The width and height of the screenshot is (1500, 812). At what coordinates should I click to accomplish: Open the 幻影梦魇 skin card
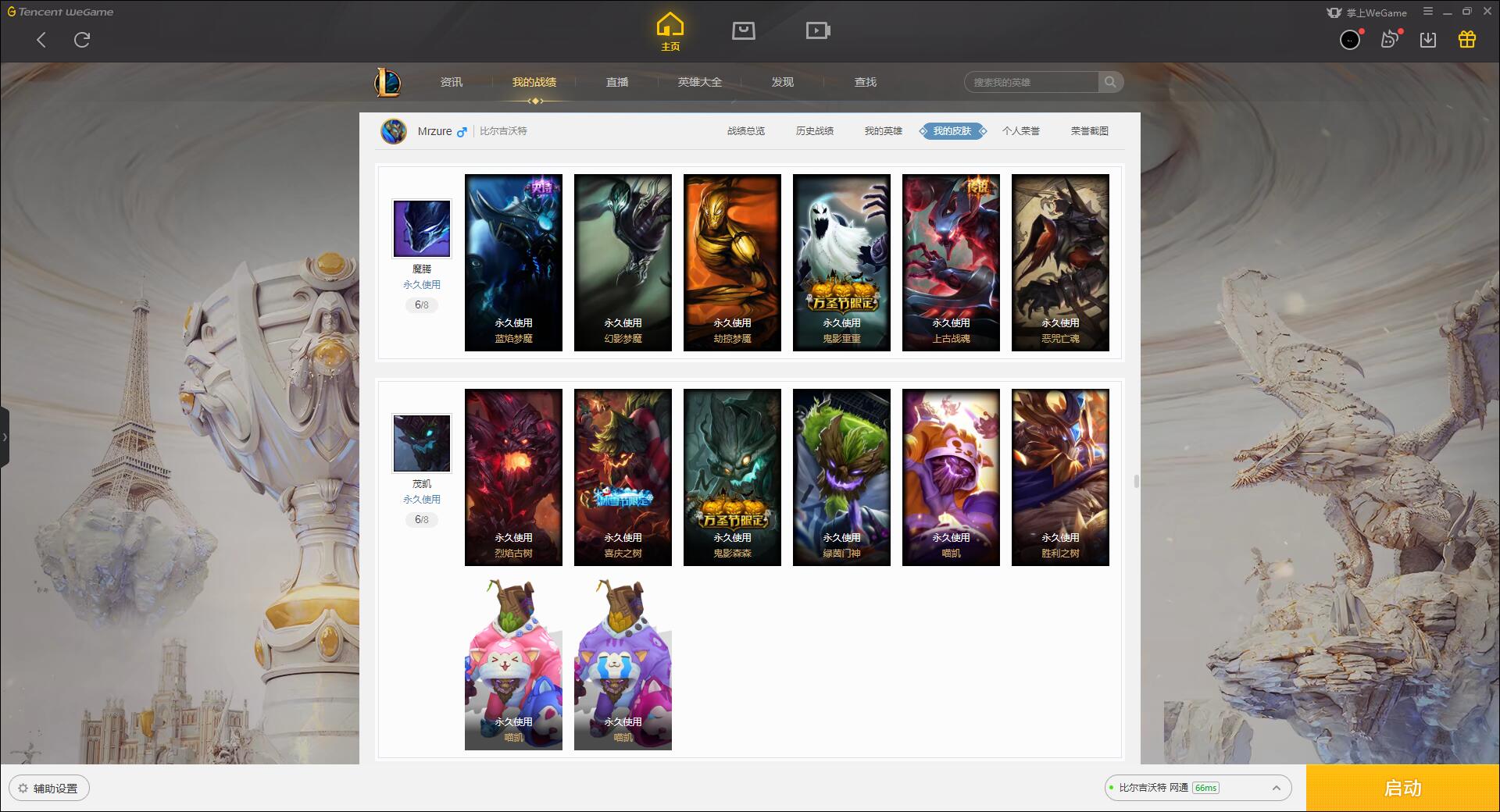tap(623, 262)
